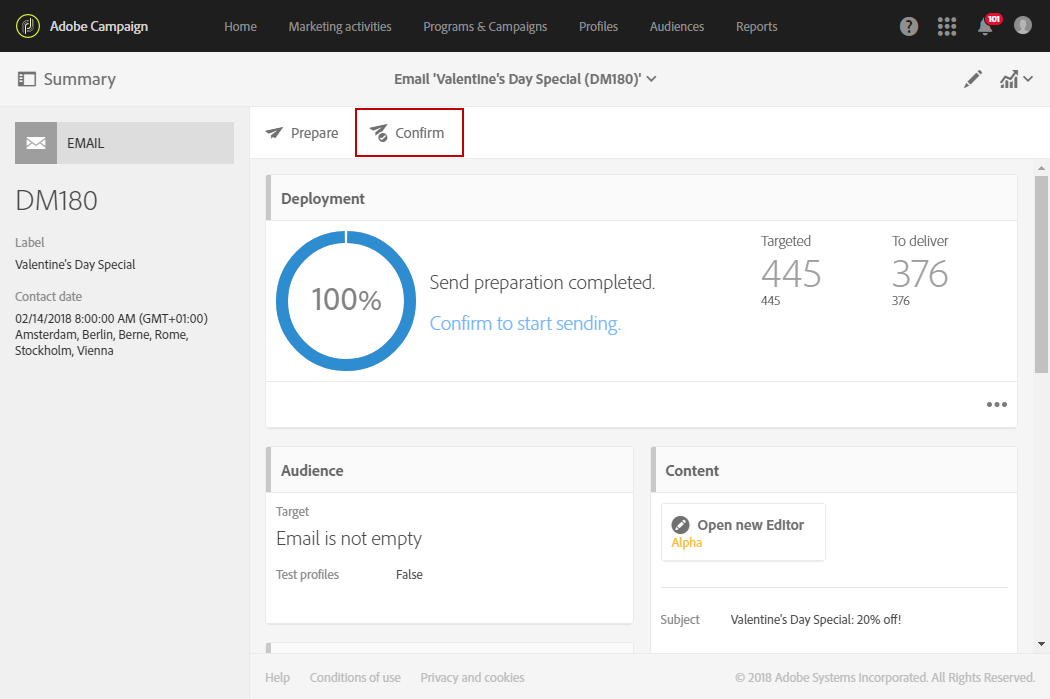This screenshot has width=1050, height=699.
Task: Go to the Home menu
Action: (240, 26)
